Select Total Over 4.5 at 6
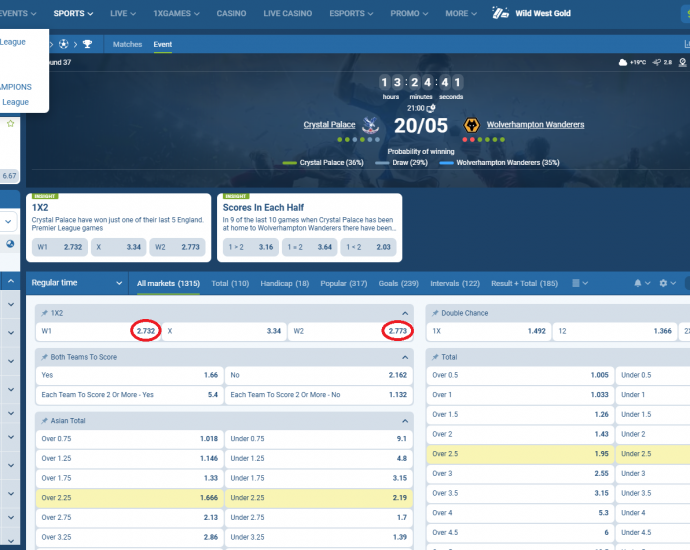 pos(520,533)
